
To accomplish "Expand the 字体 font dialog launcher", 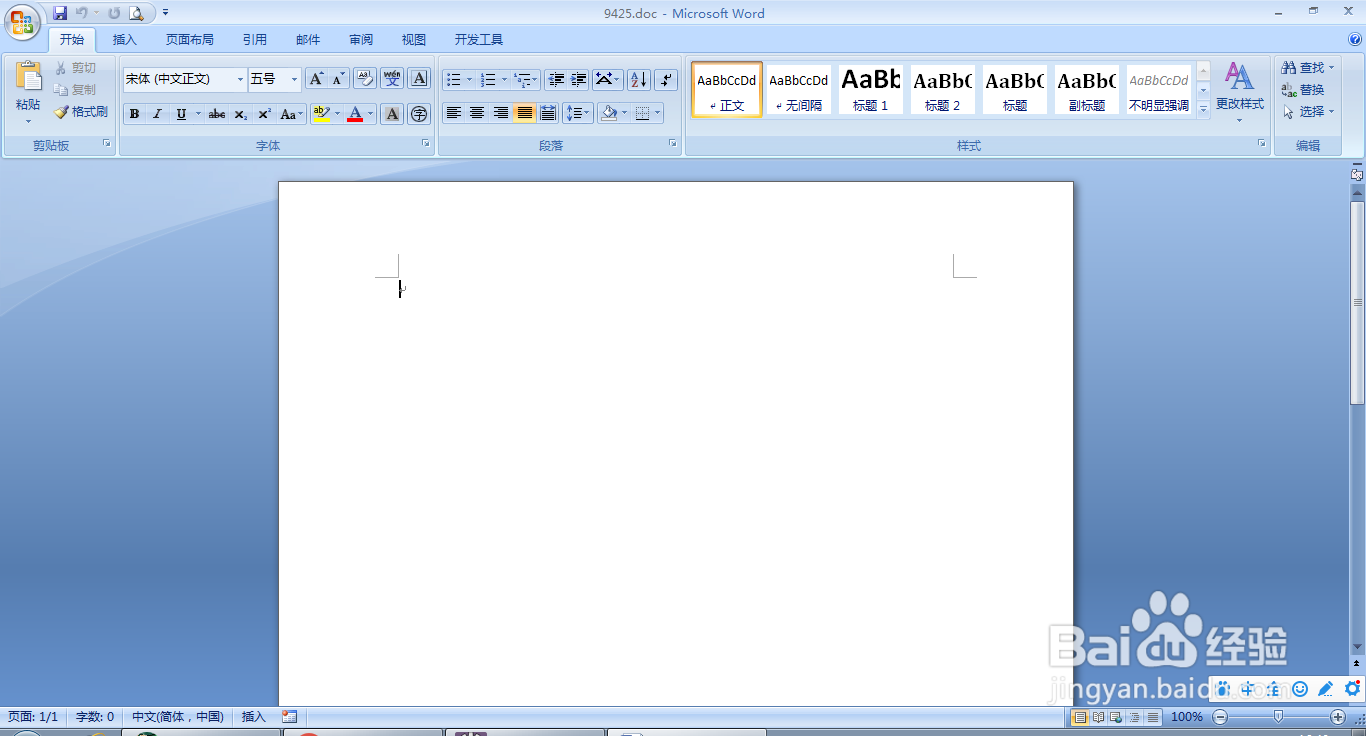I will (x=426, y=144).
